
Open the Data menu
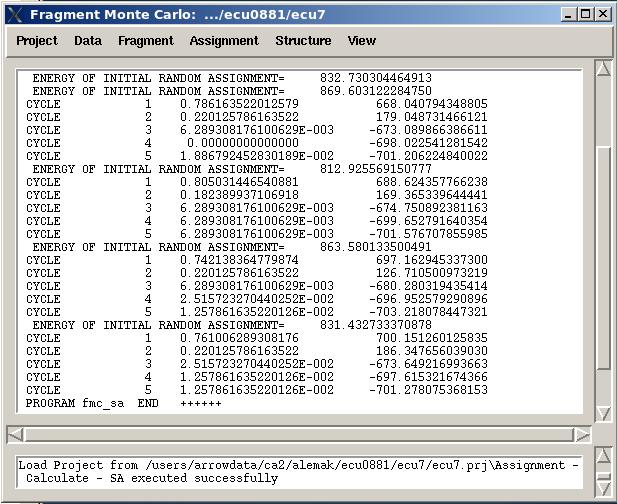(88, 41)
